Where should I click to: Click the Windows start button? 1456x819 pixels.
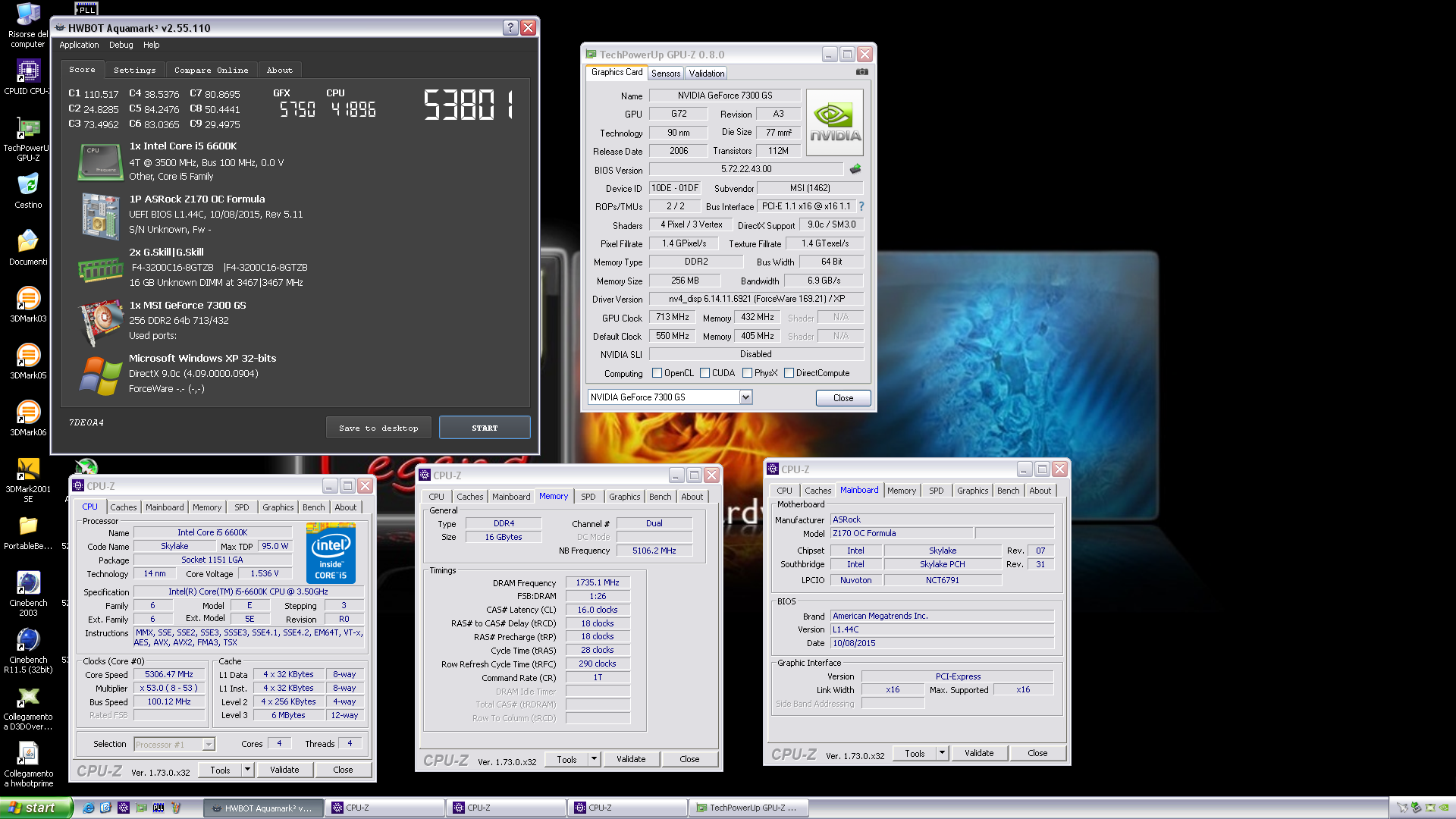point(36,808)
